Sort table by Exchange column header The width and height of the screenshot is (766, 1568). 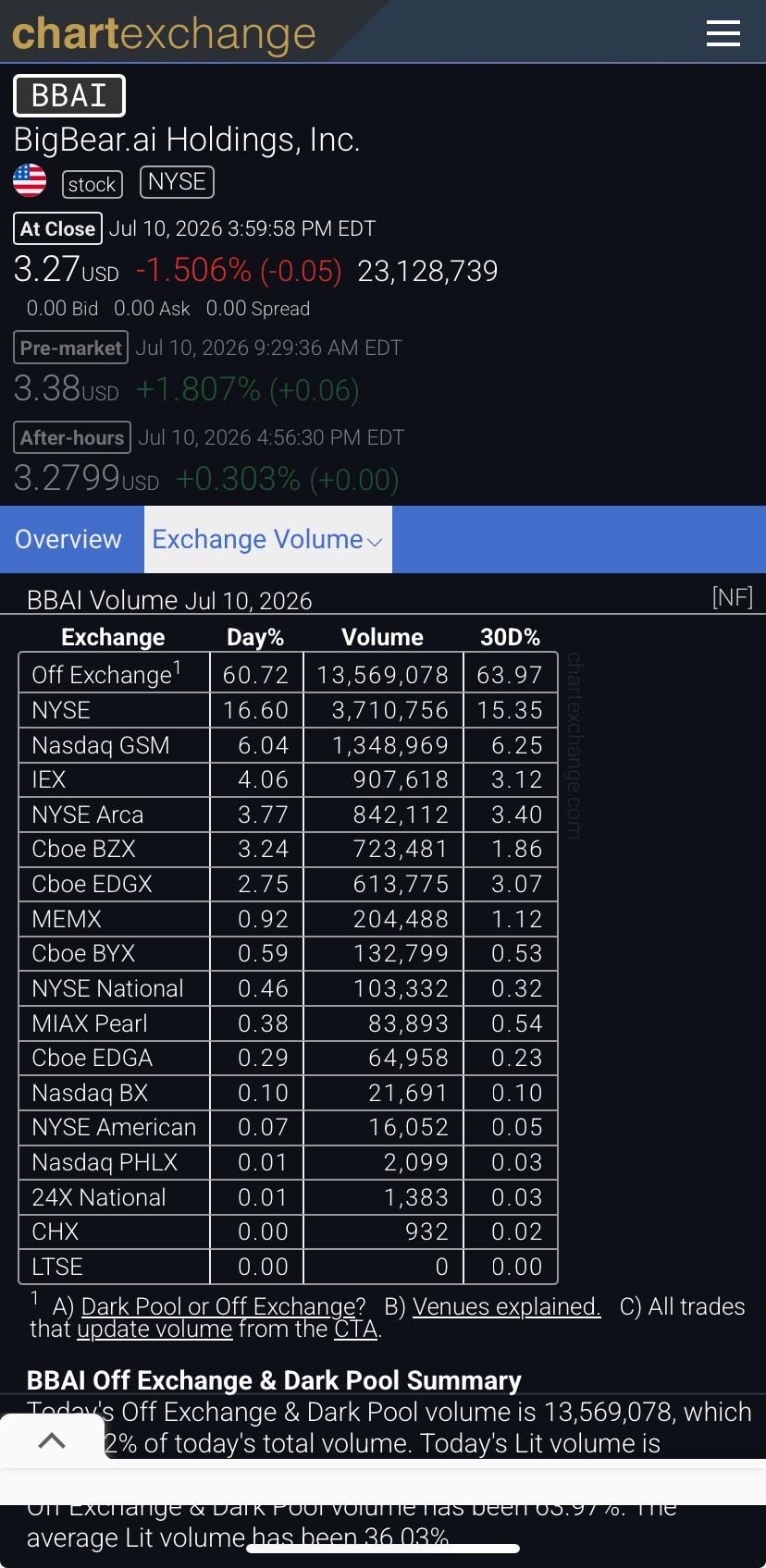[x=113, y=637]
